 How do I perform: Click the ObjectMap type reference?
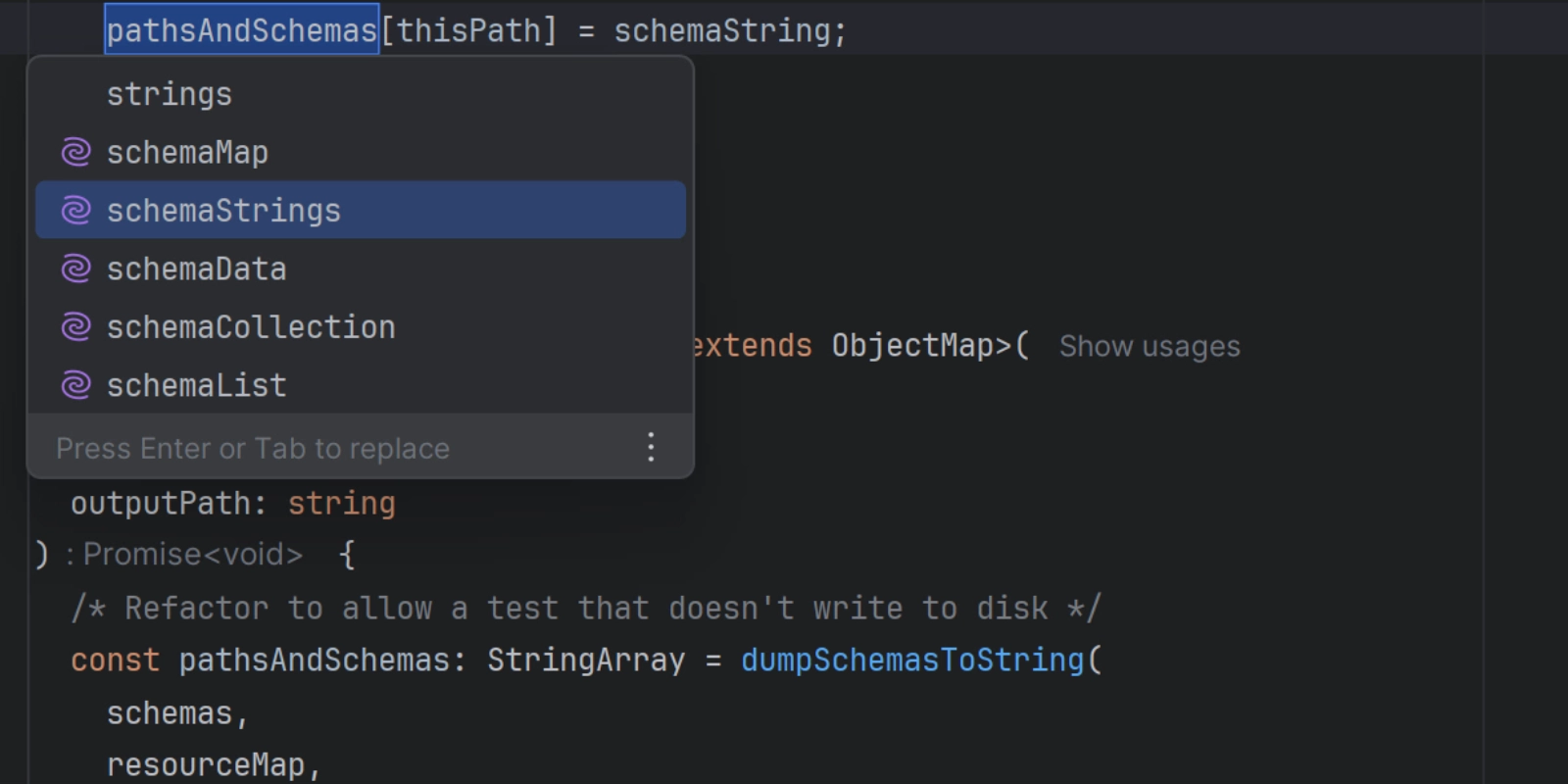click(912, 346)
